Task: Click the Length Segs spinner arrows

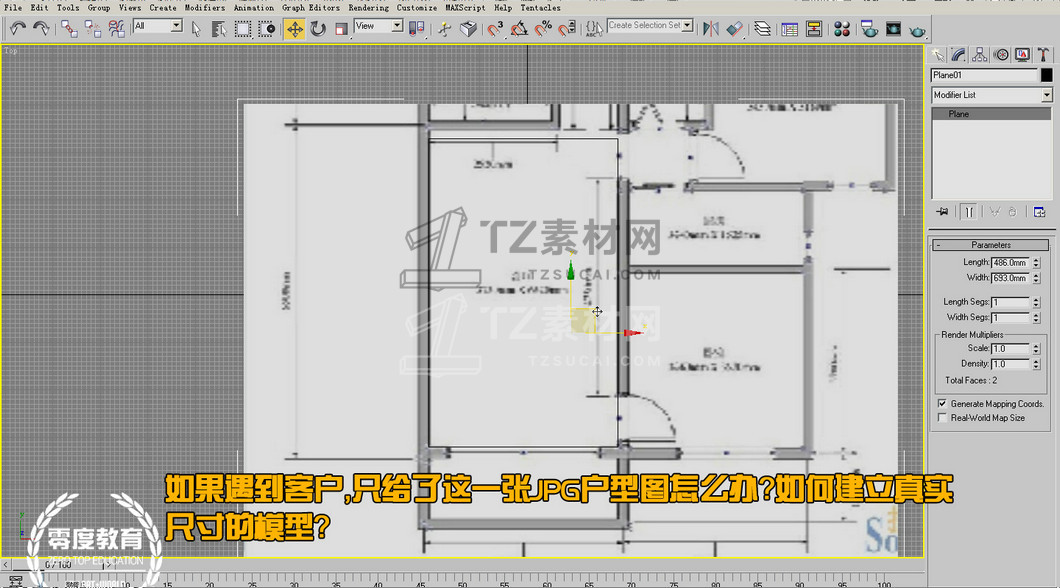Action: pyautogui.click(x=1036, y=302)
